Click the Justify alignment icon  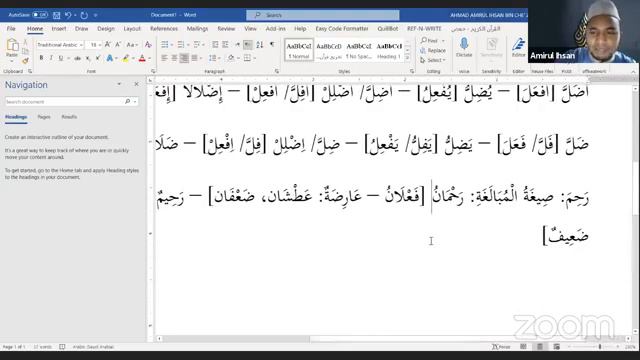pos(195,58)
